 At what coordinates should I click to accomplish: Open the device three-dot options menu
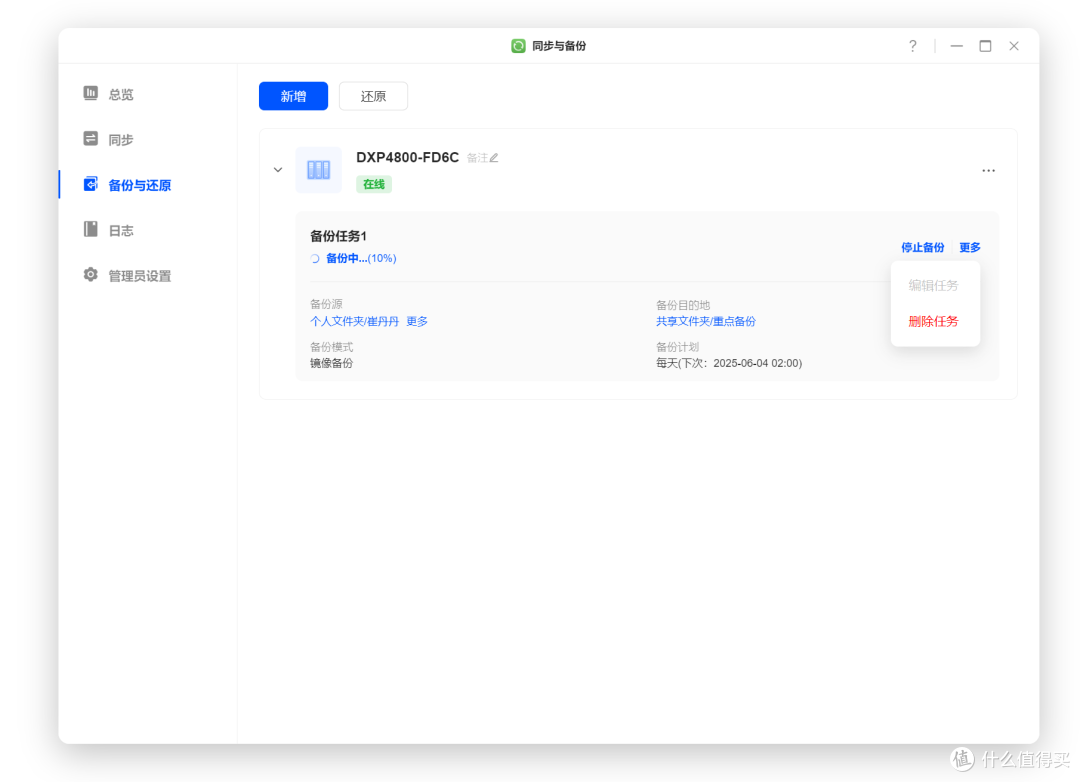(x=988, y=170)
